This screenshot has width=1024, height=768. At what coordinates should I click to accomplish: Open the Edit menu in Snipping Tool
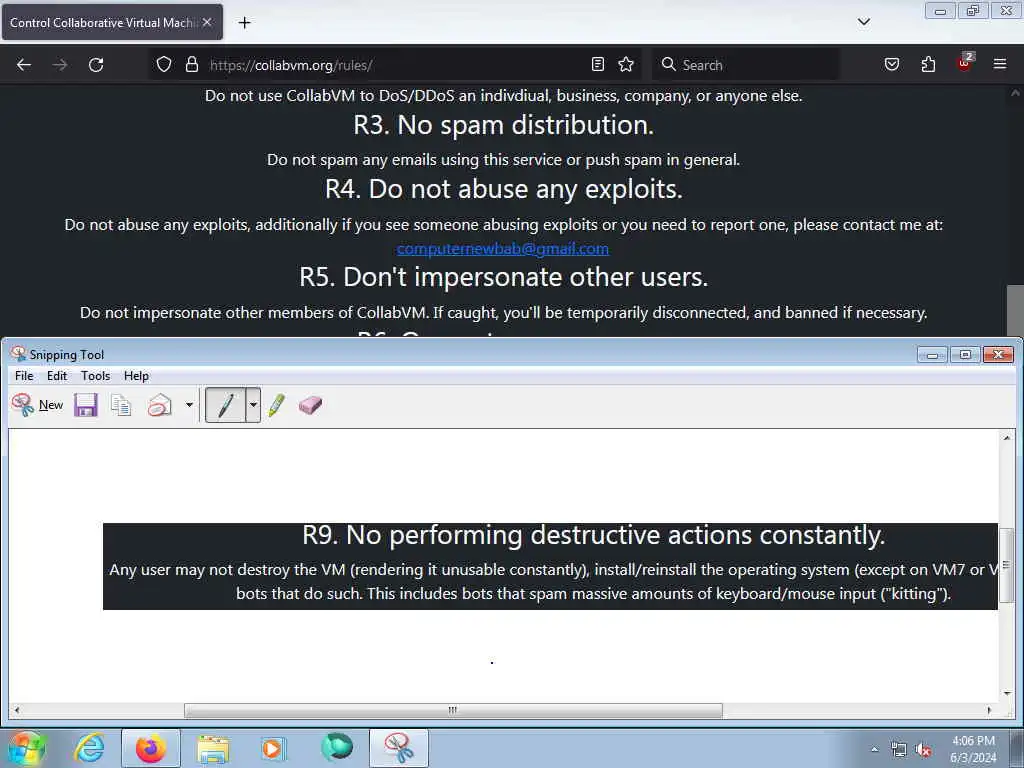coord(57,376)
